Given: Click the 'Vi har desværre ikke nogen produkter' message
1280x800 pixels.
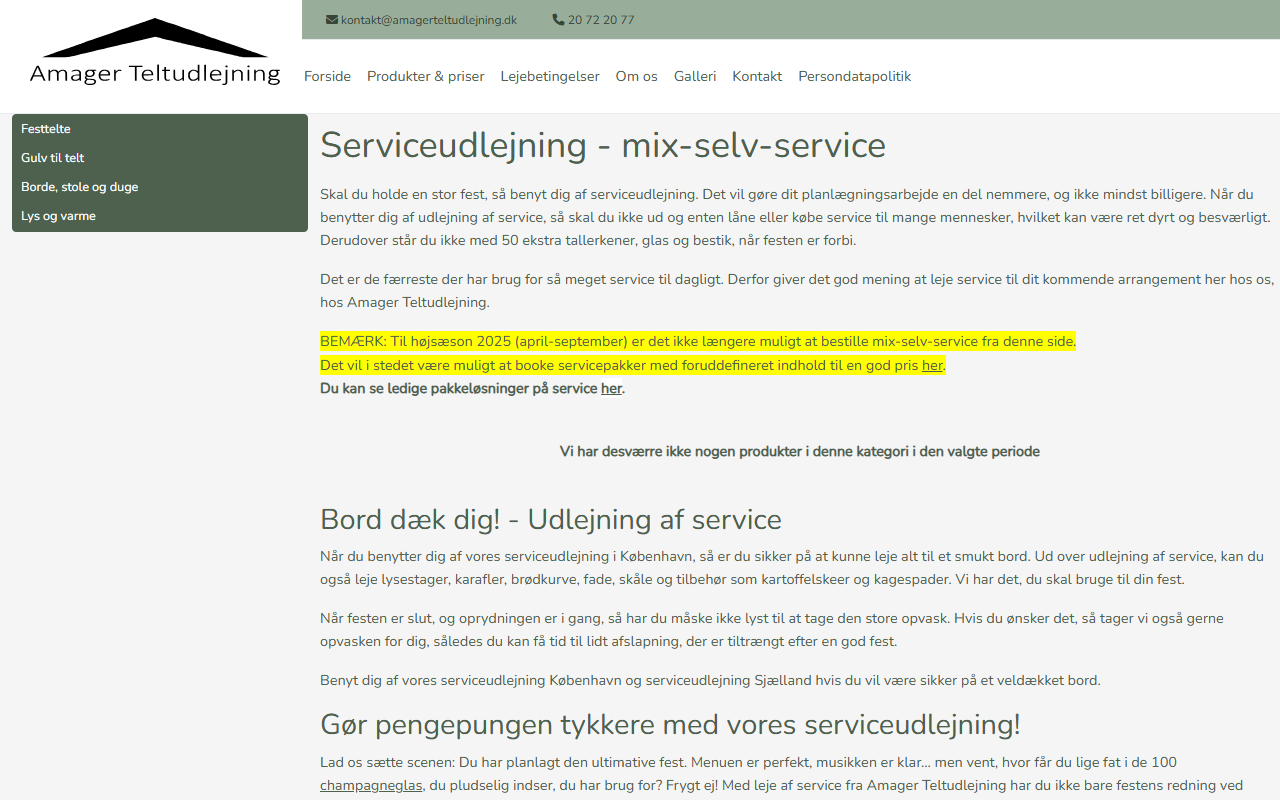Looking at the screenshot, I should pos(800,452).
